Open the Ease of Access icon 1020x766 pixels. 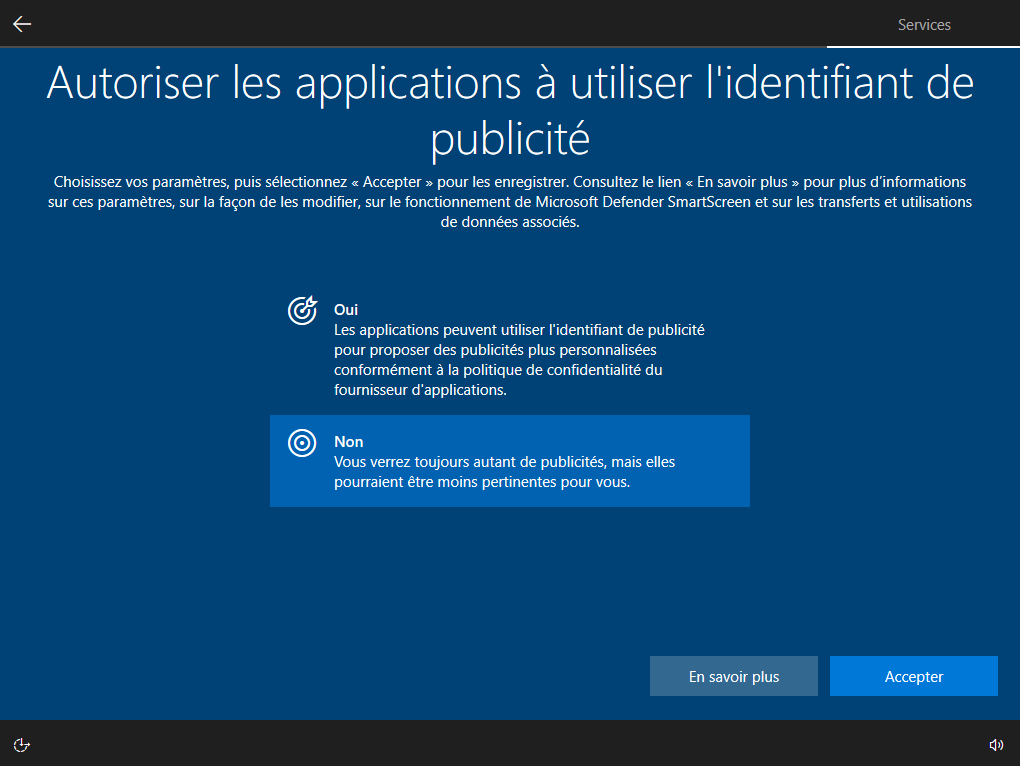(22, 744)
